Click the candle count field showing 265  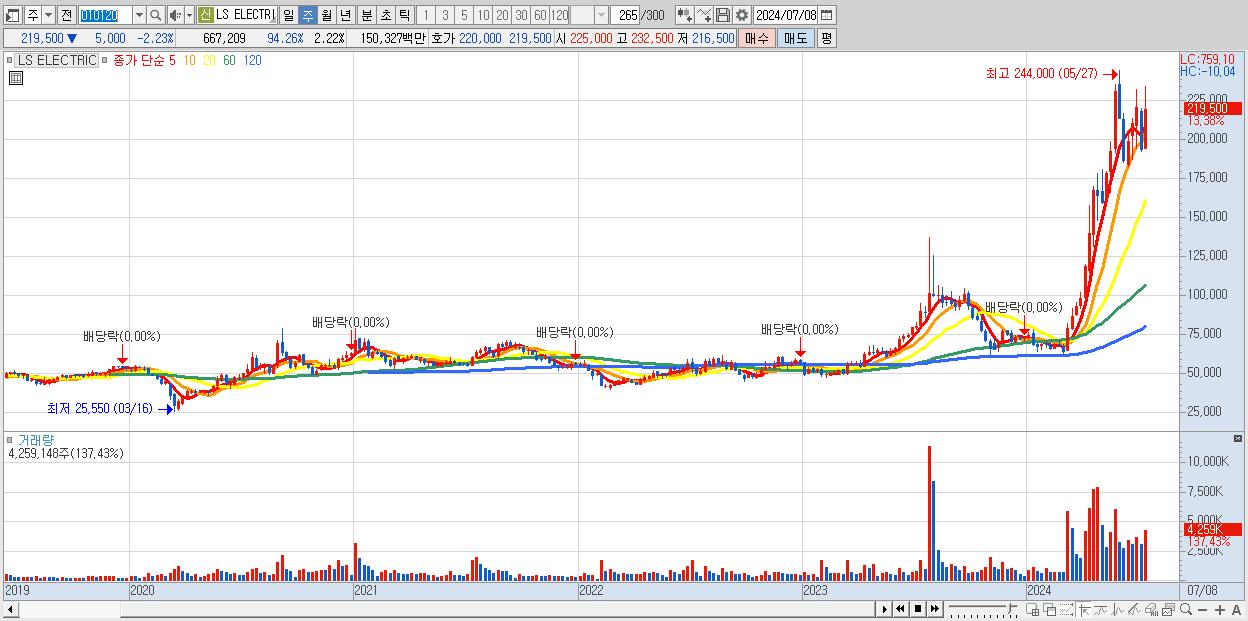(625, 15)
